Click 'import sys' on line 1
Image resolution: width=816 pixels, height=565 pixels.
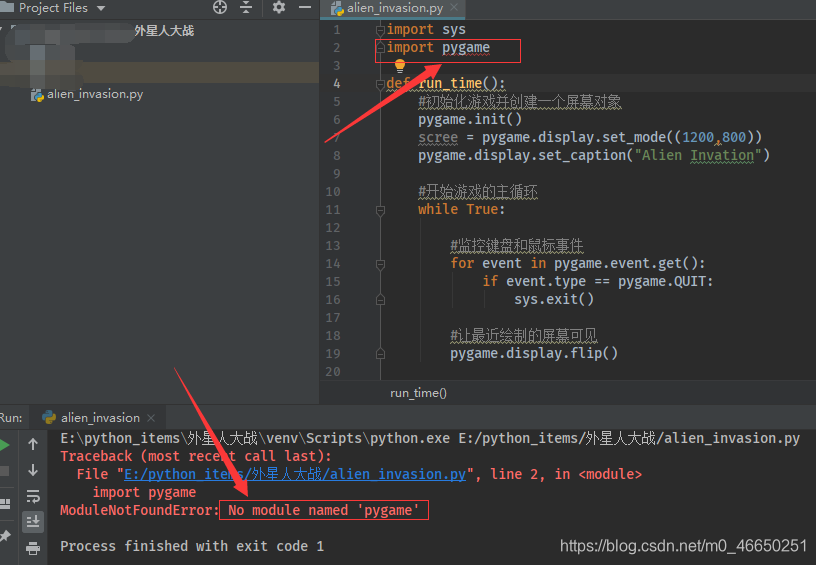pyautogui.click(x=426, y=30)
